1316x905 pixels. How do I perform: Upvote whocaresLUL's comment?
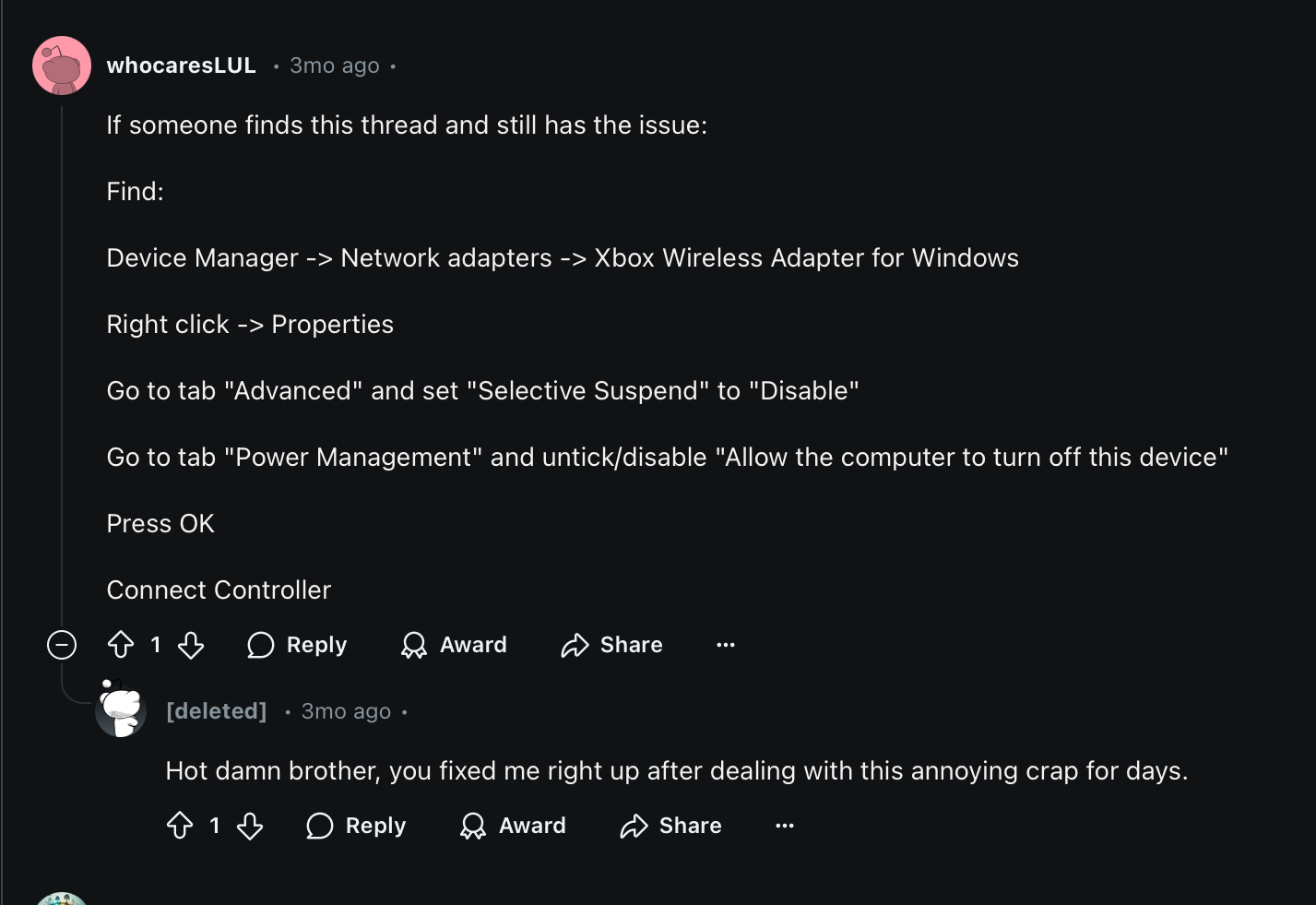pyautogui.click(x=121, y=645)
